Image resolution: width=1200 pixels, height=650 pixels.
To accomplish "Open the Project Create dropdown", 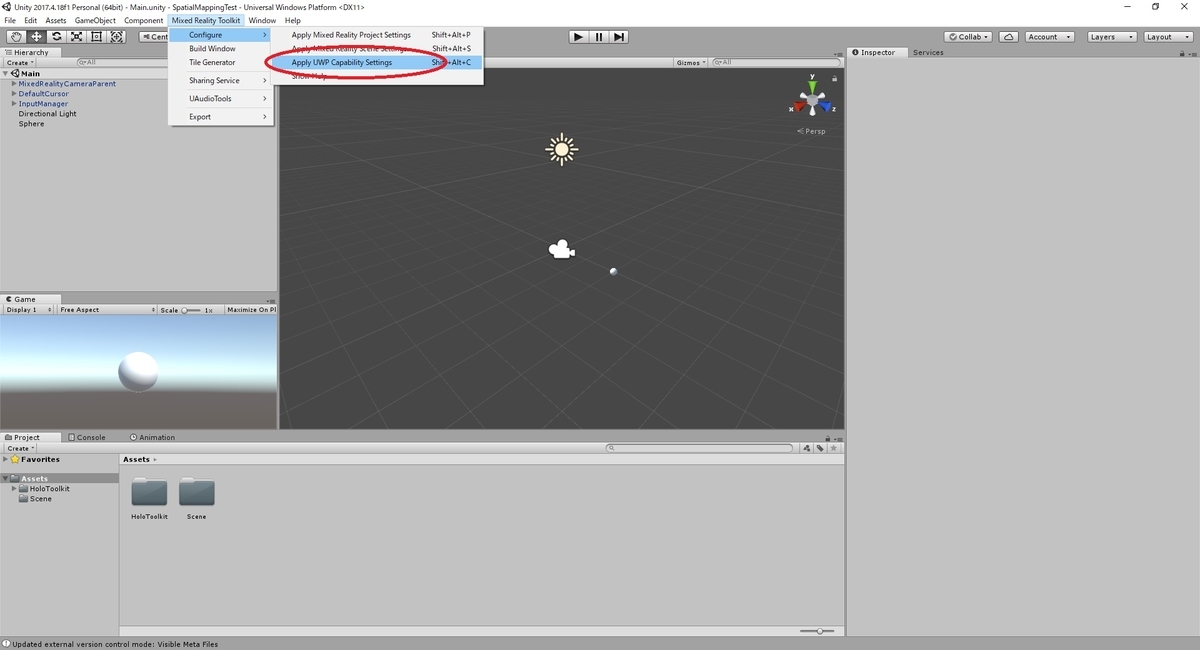I will point(20,448).
